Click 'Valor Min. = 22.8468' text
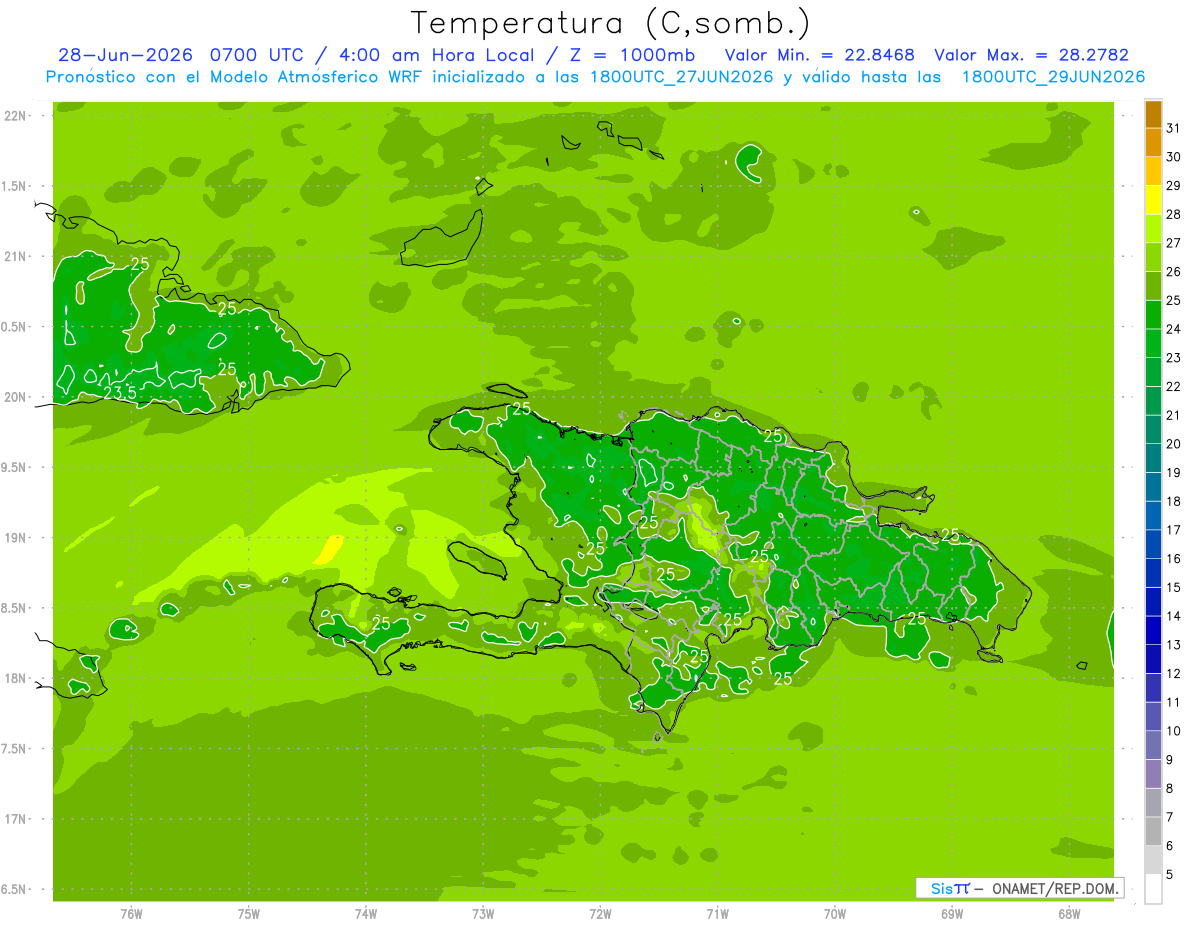The height and width of the screenshot is (927, 1200). click(x=820, y=55)
